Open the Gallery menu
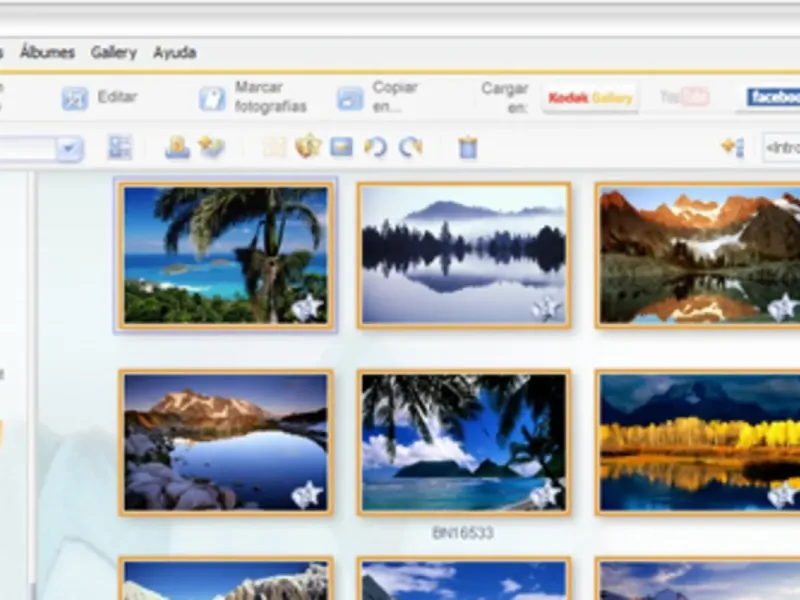Viewport: 800px width, 600px height. (114, 52)
